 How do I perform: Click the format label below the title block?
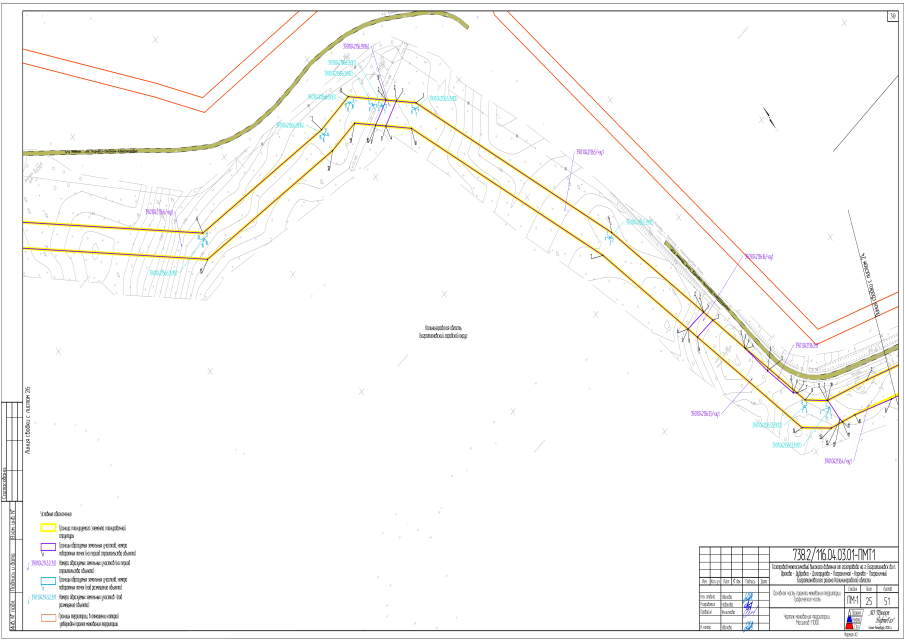pyautogui.click(x=852, y=634)
